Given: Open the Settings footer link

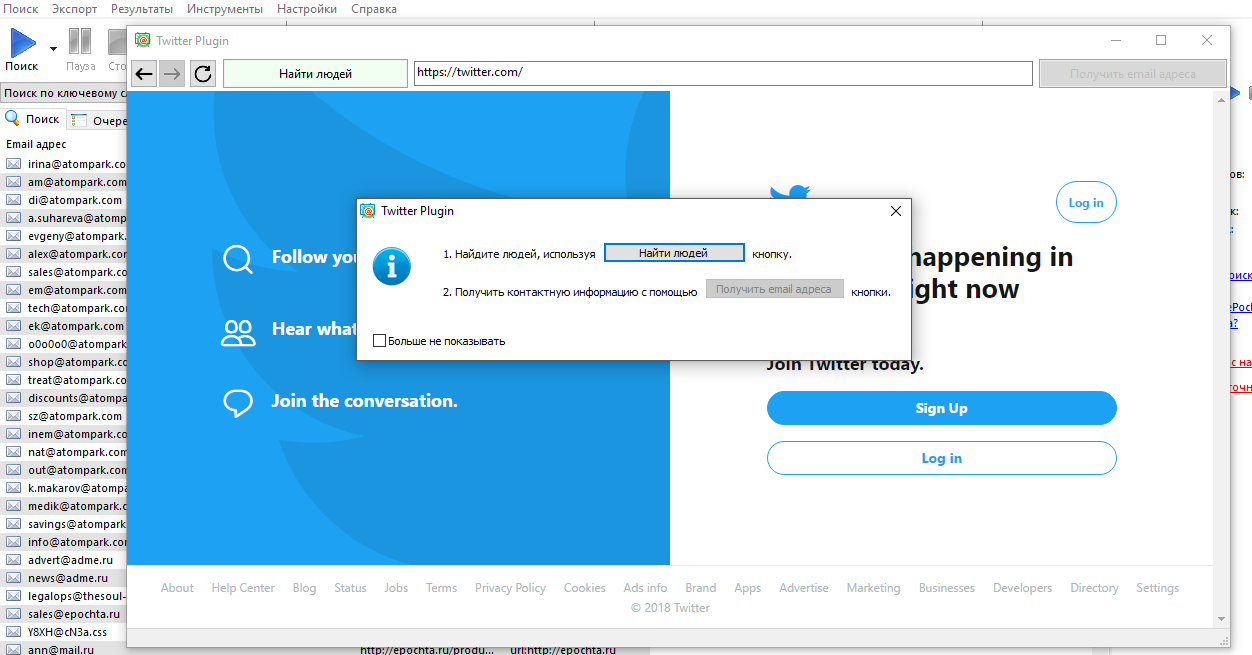Looking at the screenshot, I should click(x=1157, y=588).
